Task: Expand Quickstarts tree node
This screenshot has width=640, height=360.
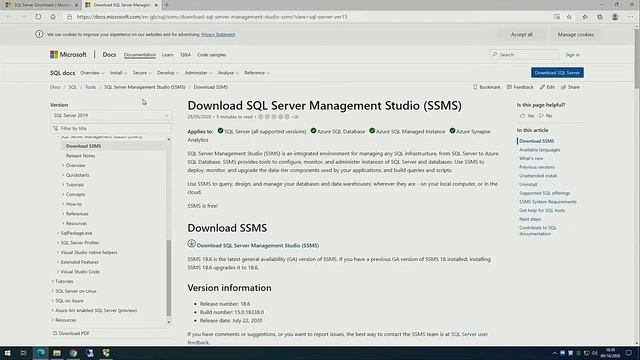Action: (63, 175)
